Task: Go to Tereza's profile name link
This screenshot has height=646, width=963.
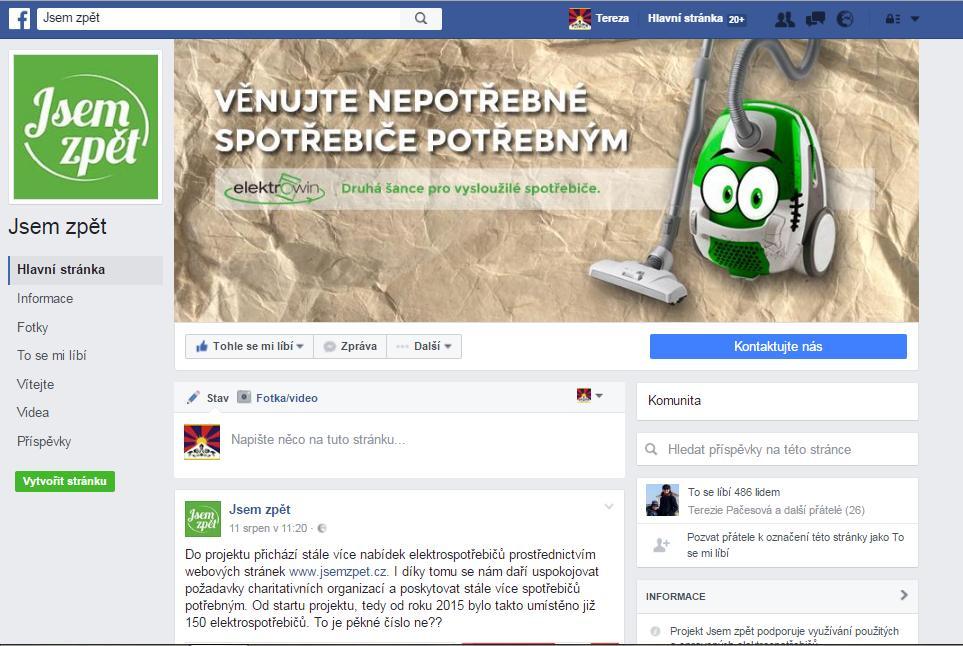Action: [x=612, y=18]
